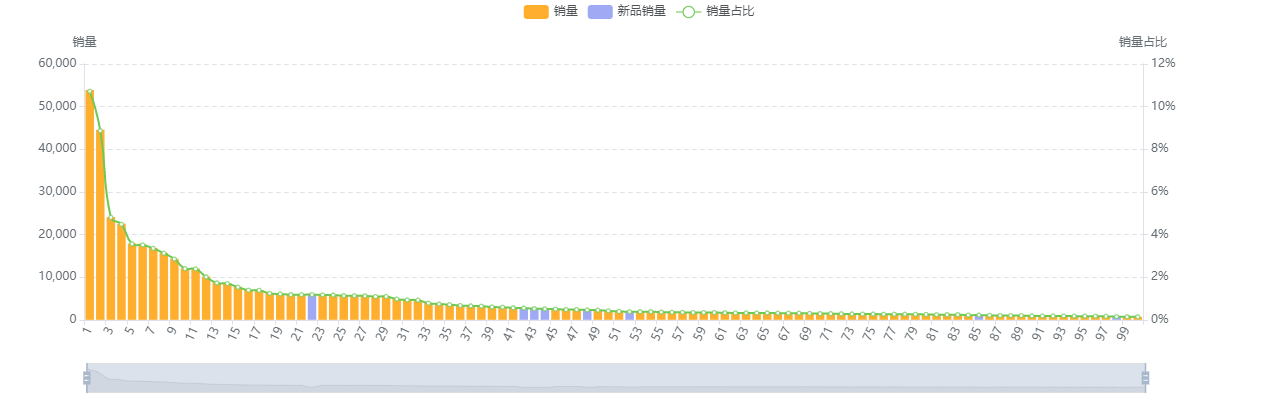Viewport: 1278px width, 400px height.
Task: Toggle the orange 销量 legend item
Action: (x=550, y=11)
